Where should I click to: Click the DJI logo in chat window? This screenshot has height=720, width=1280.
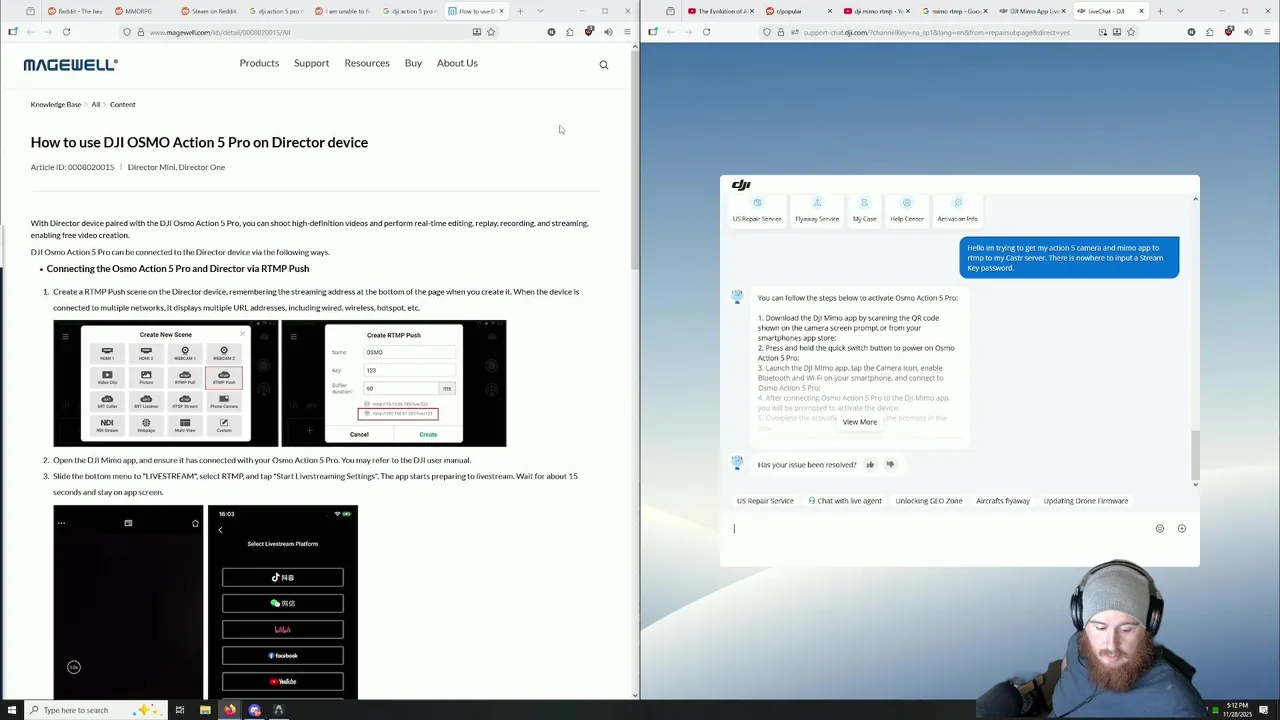click(741, 185)
